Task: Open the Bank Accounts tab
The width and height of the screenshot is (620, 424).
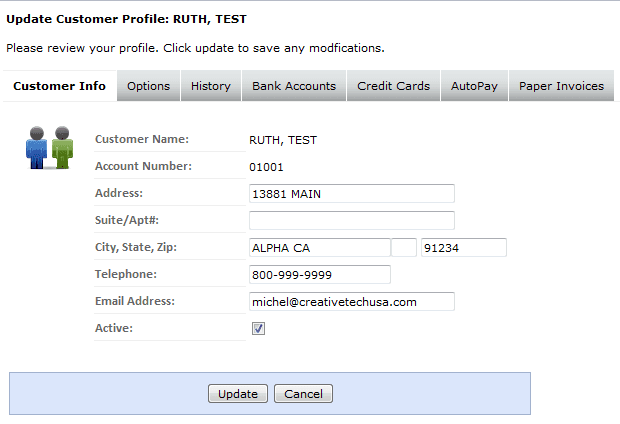Action: click(294, 86)
